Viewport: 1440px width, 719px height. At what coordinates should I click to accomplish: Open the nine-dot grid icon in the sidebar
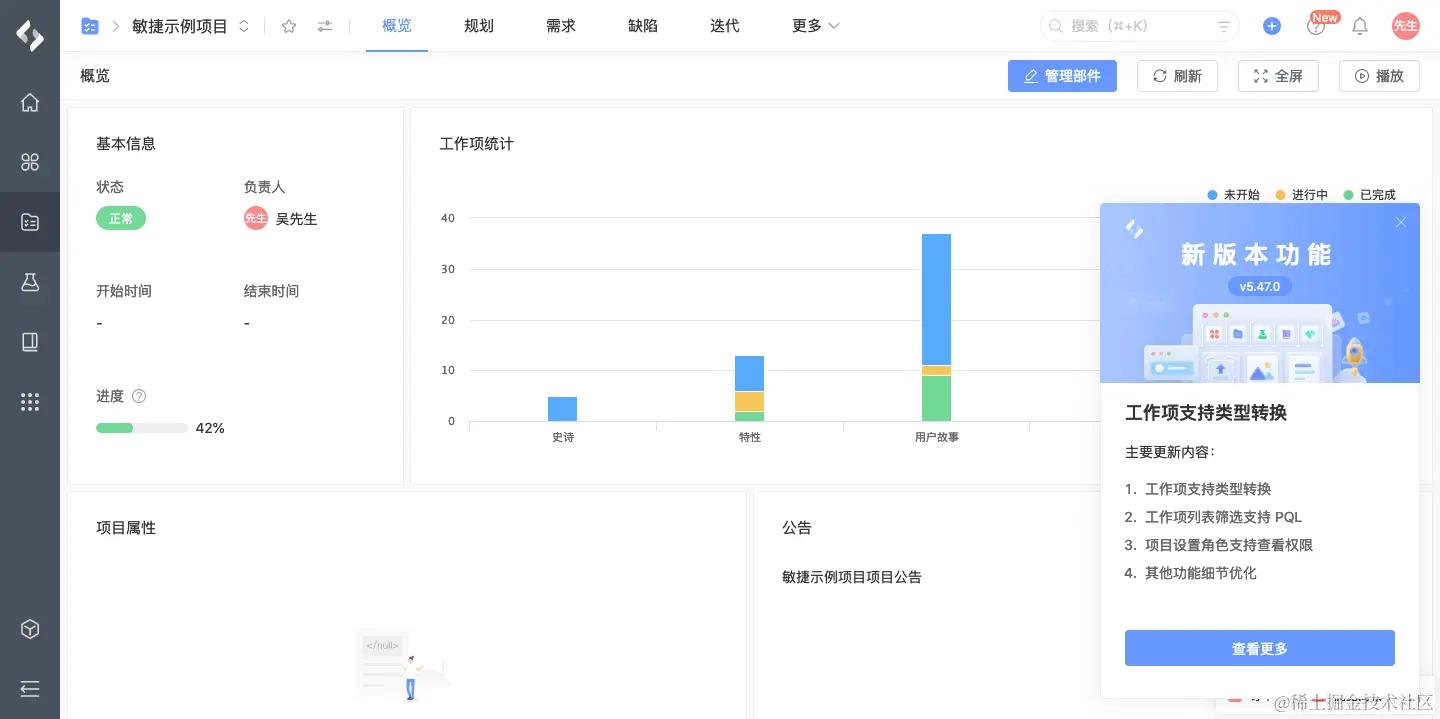[x=30, y=402]
